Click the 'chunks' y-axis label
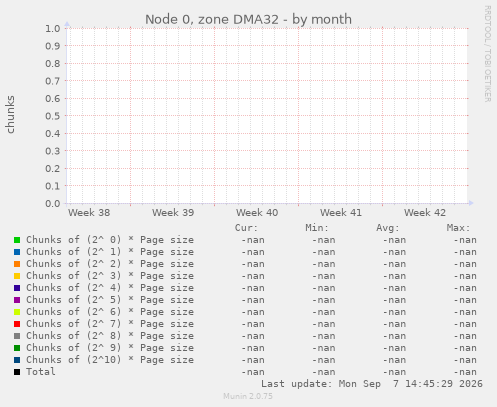 click(x=10, y=114)
